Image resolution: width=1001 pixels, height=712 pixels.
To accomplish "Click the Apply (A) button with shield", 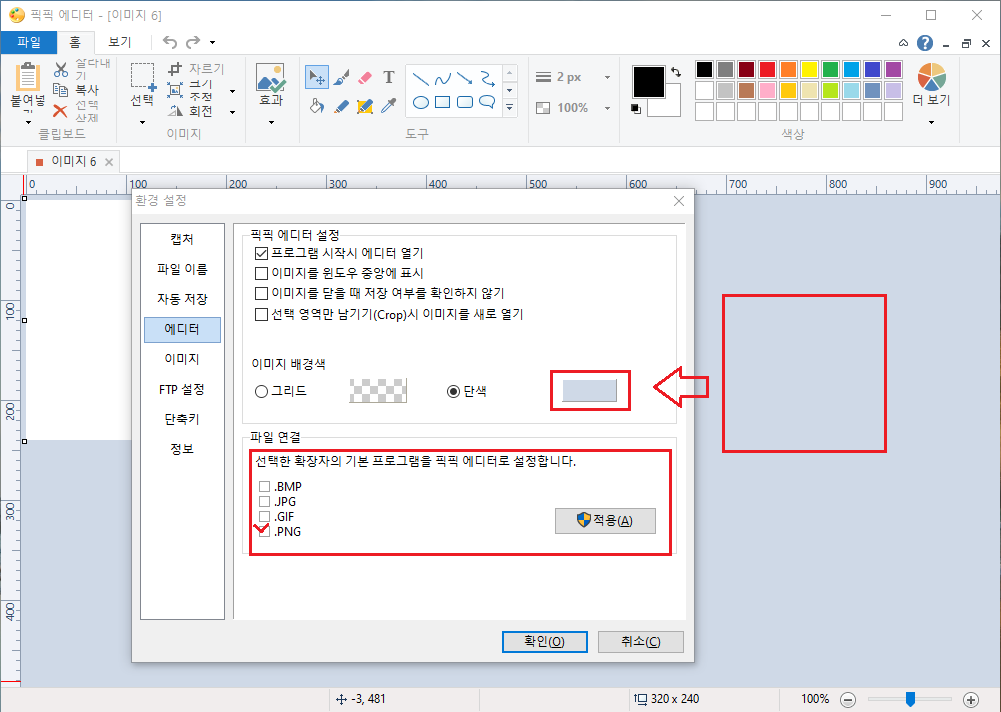I will [605, 520].
